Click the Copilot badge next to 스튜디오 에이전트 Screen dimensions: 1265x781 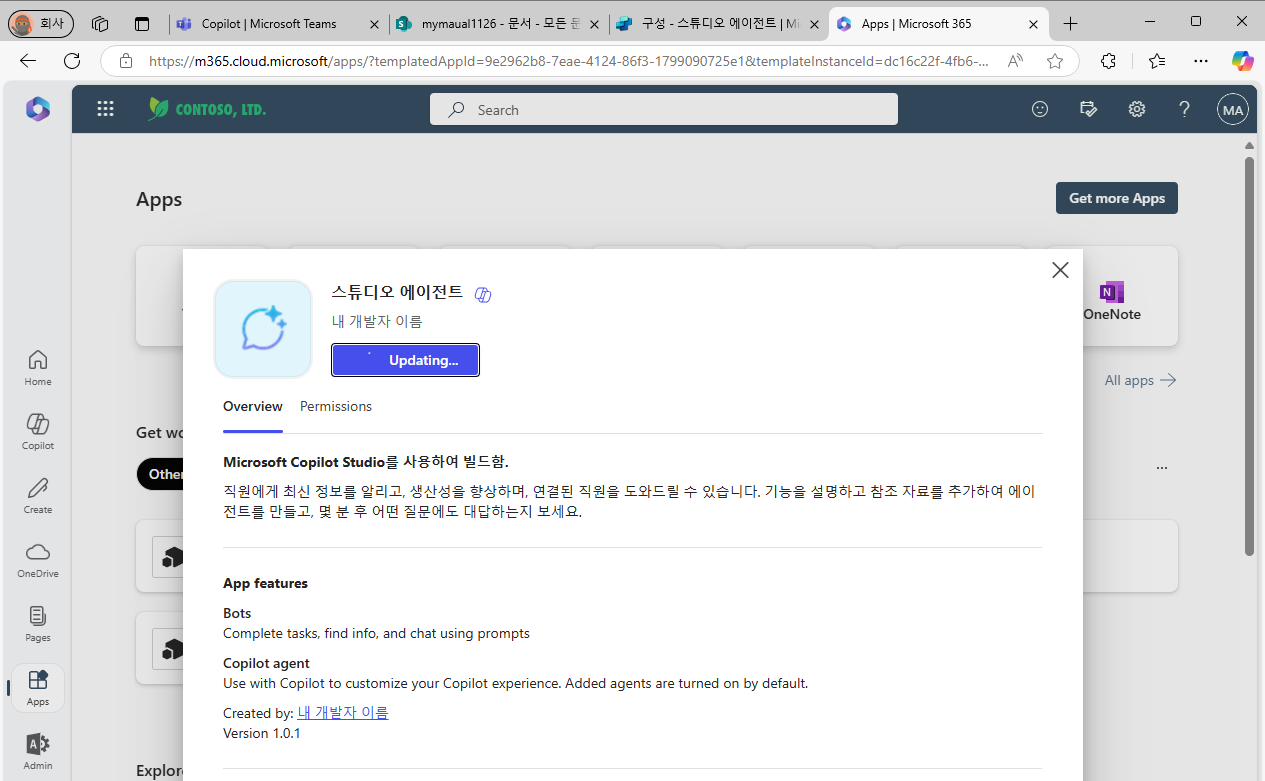483,294
